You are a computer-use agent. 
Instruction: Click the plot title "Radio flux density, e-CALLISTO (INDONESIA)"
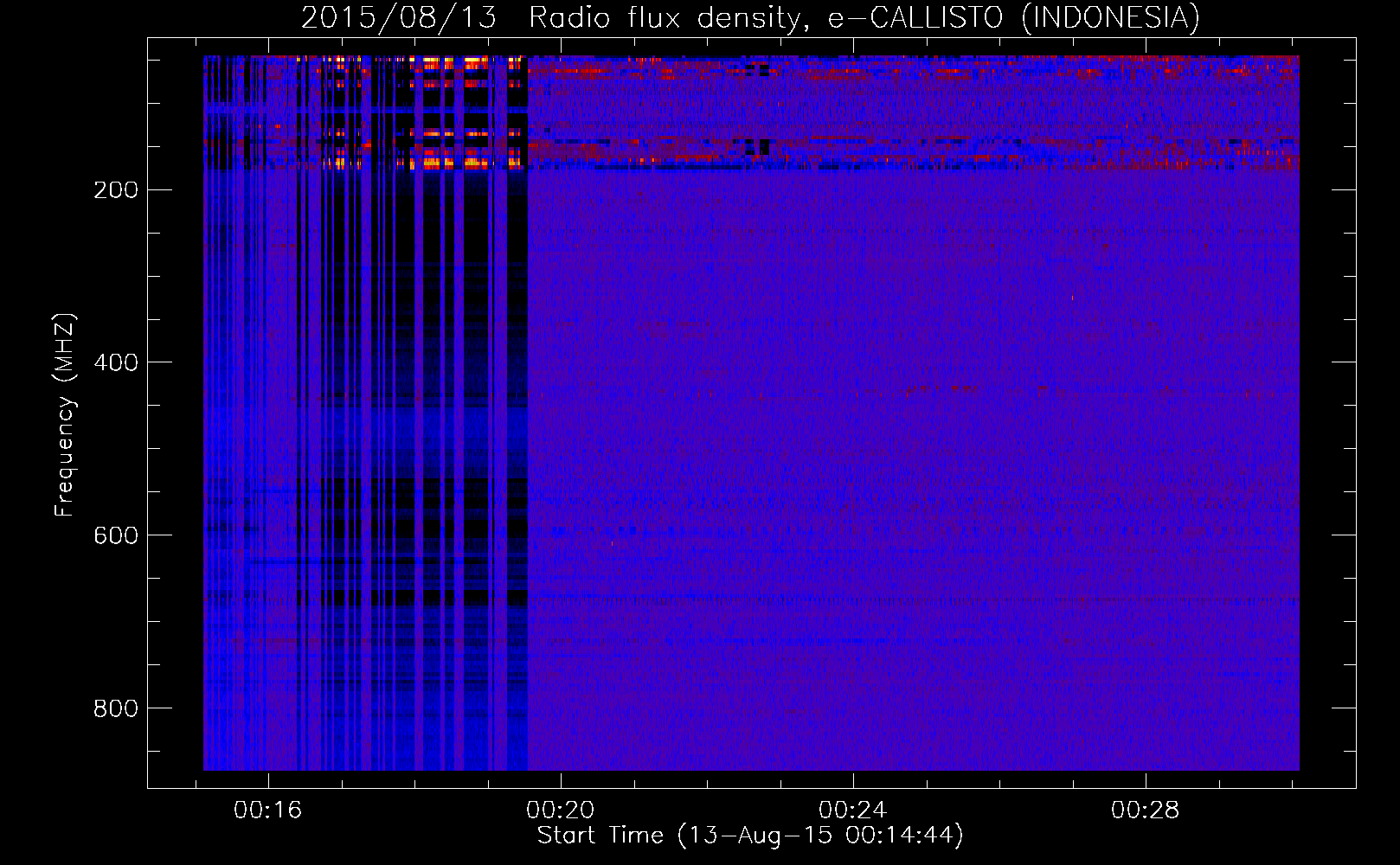click(x=864, y=17)
